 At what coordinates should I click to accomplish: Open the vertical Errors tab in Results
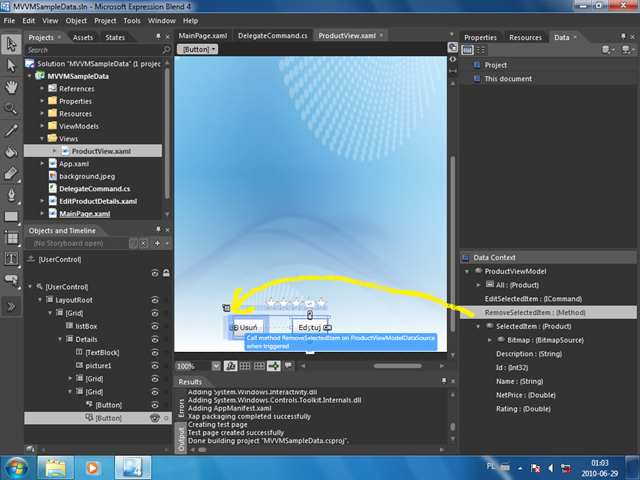[x=182, y=407]
